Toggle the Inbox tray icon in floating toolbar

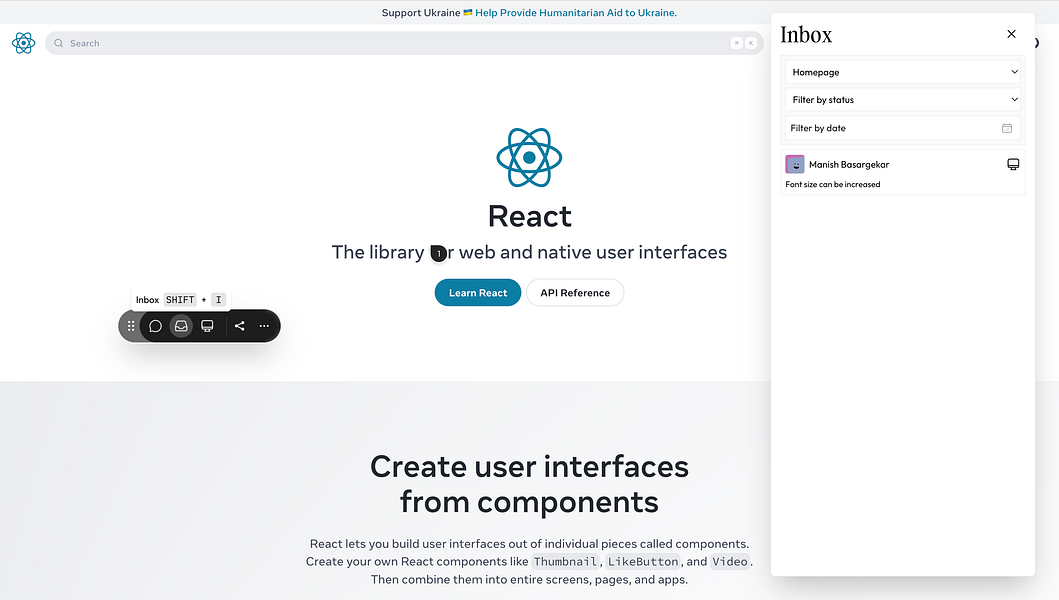tap(181, 326)
